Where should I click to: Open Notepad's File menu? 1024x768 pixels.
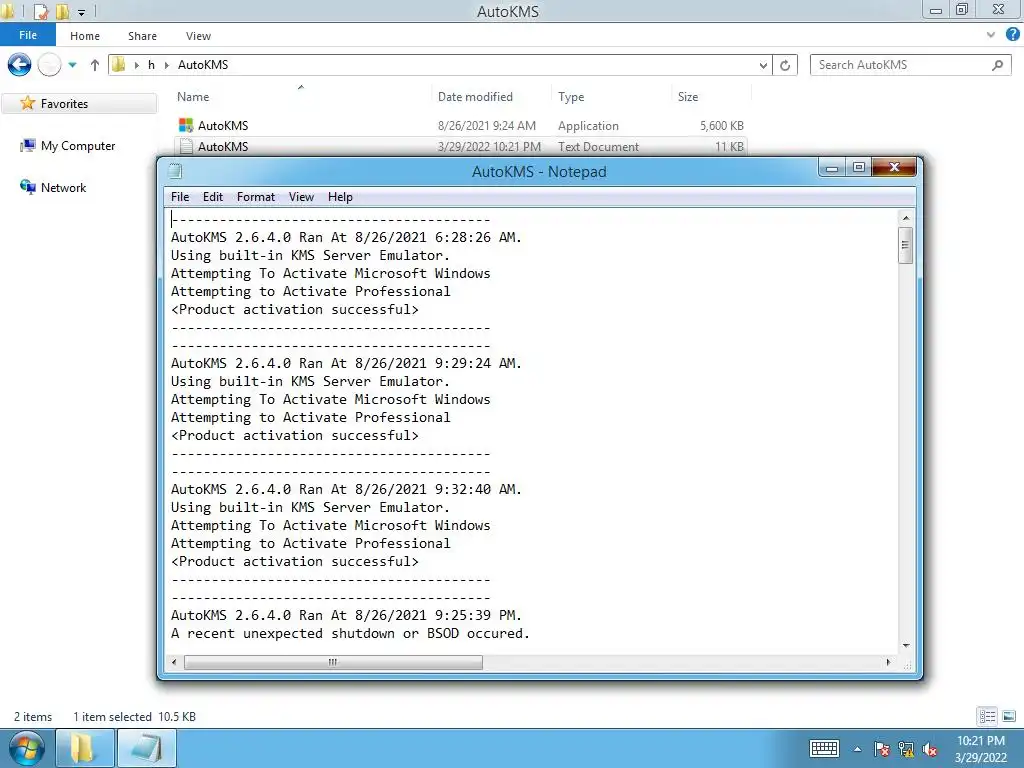[180, 197]
